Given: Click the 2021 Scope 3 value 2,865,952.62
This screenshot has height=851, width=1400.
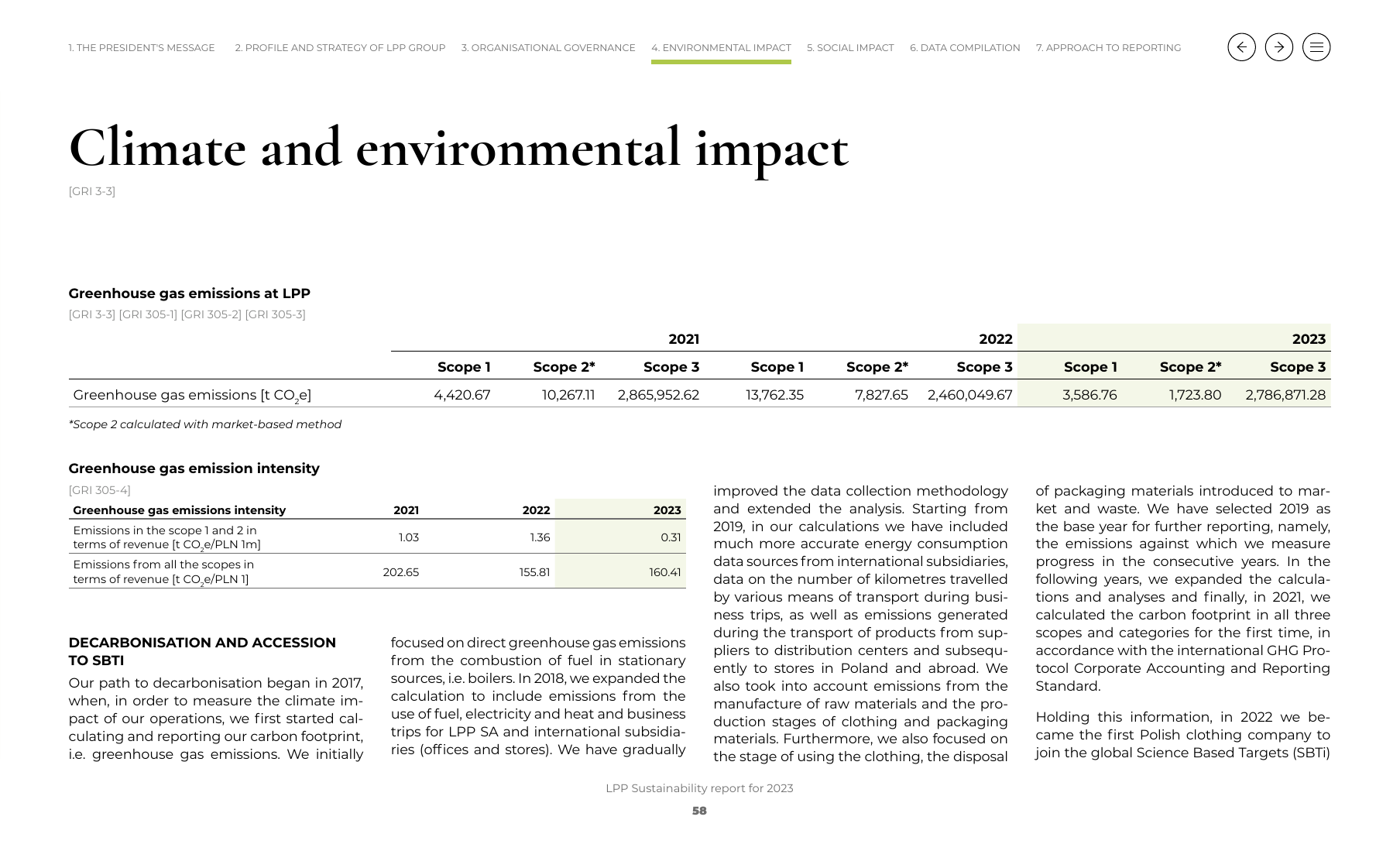Looking at the screenshot, I should tap(658, 395).
